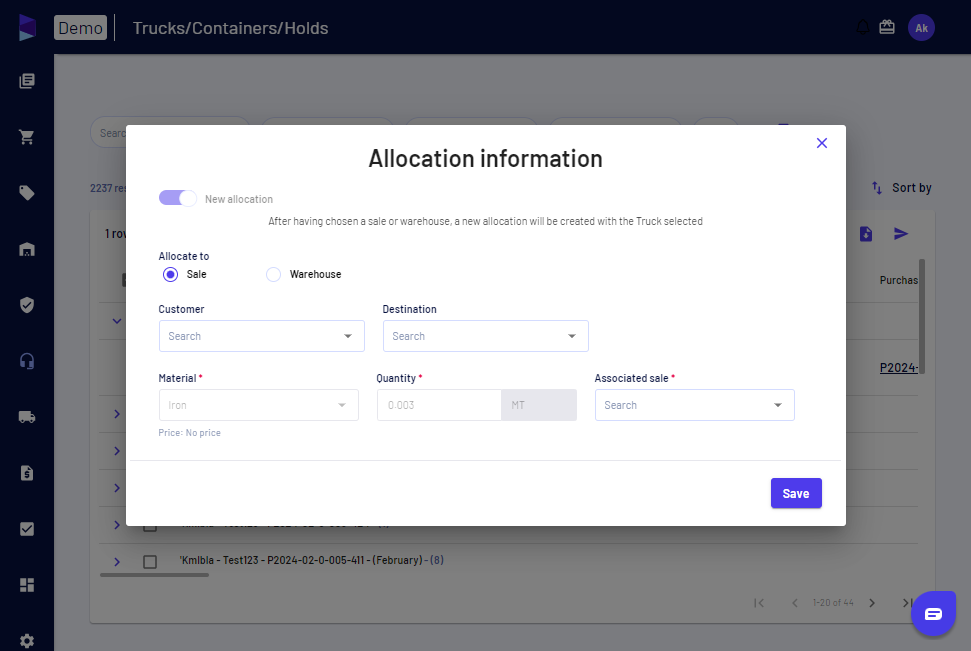Open the chat support bubble

pos(933,613)
